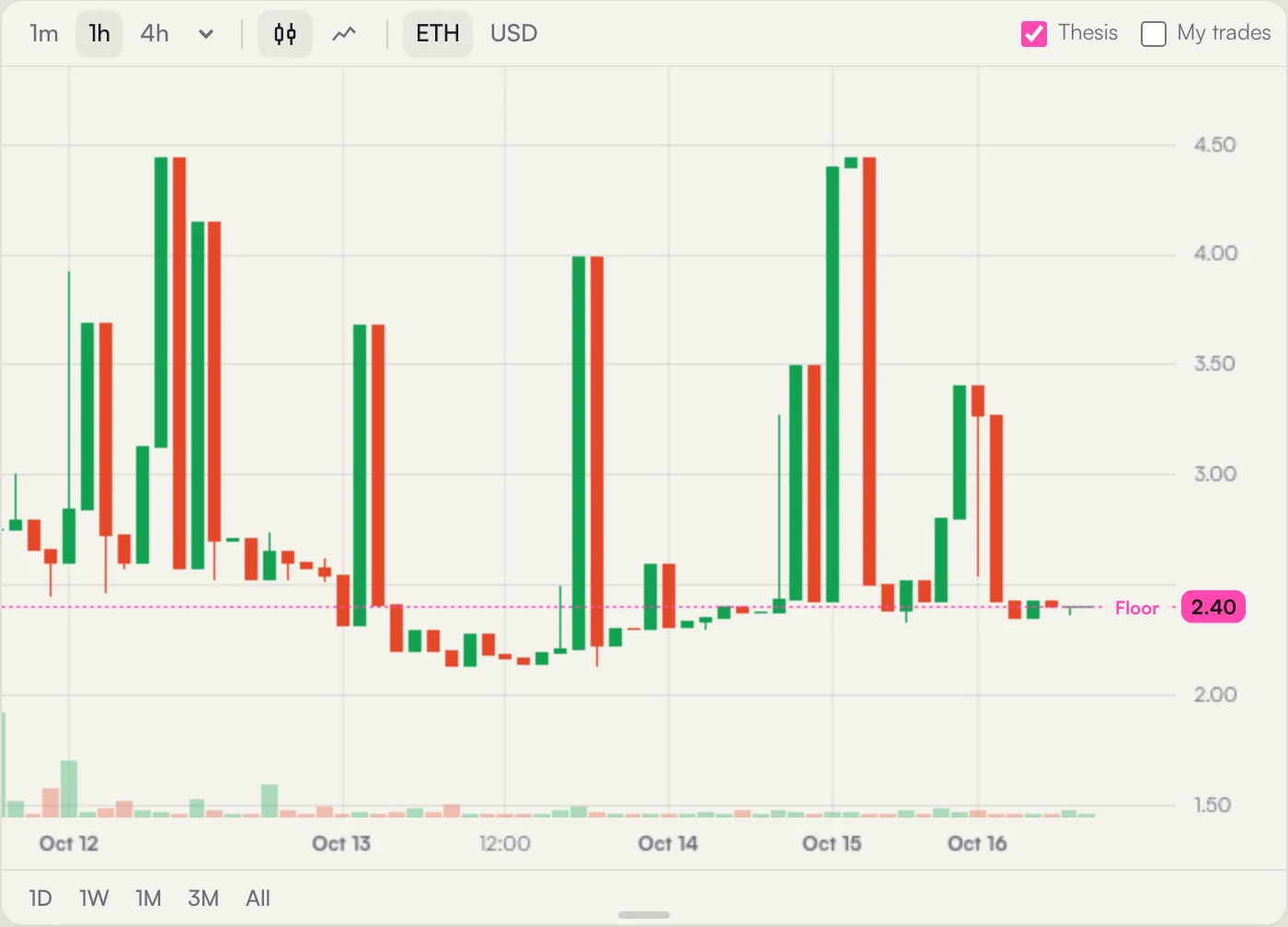This screenshot has width=1288, height=927.
Task: Click the Oct 13 date label
Action: click(x=341, y=843)
